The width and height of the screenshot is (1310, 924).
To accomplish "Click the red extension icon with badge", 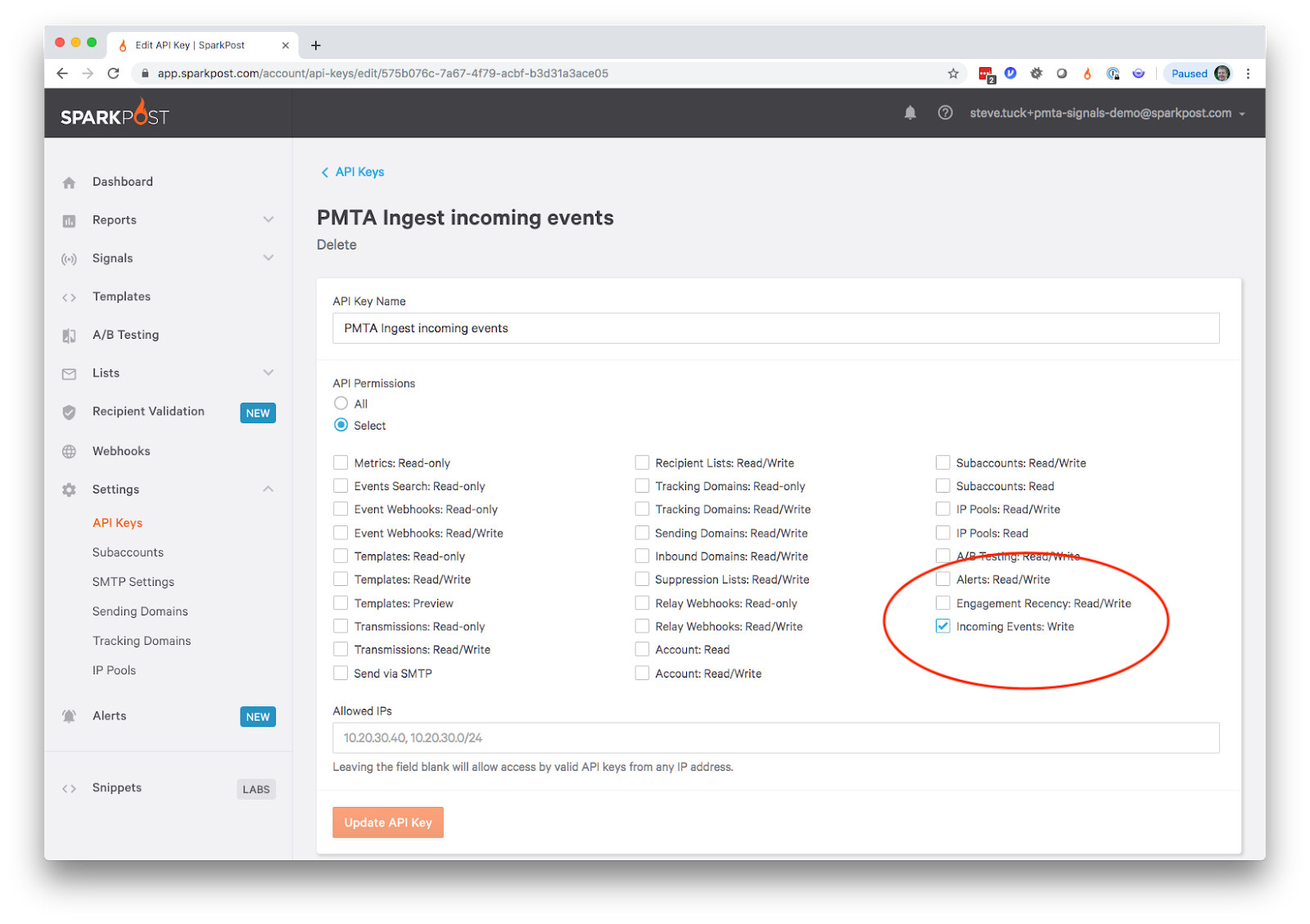I will 986,74.
